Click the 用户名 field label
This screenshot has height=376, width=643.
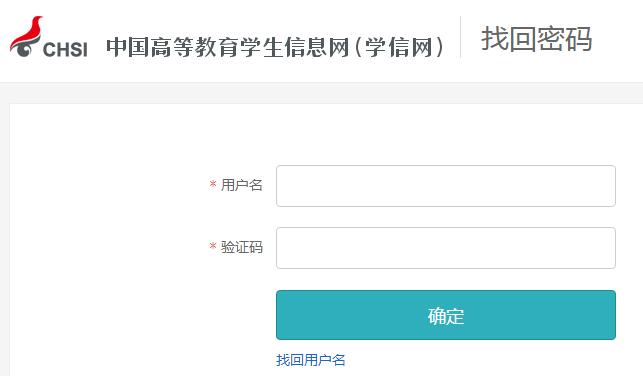pos(242,185)
